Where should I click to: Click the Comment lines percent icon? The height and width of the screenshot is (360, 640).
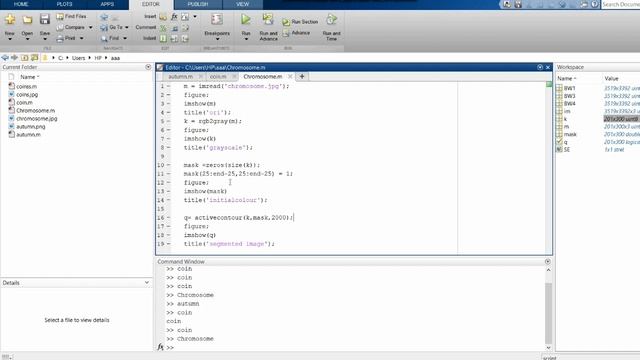click(163, 28)
